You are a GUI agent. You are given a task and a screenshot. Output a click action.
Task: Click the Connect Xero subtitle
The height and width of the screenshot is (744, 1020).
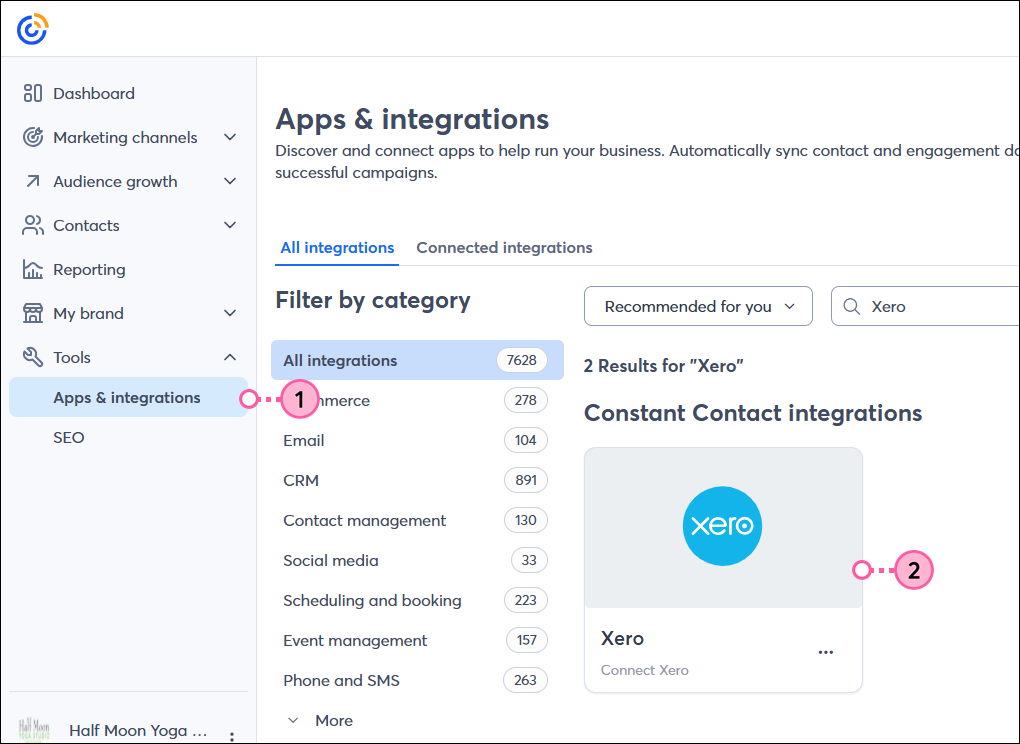pos(645,671)
